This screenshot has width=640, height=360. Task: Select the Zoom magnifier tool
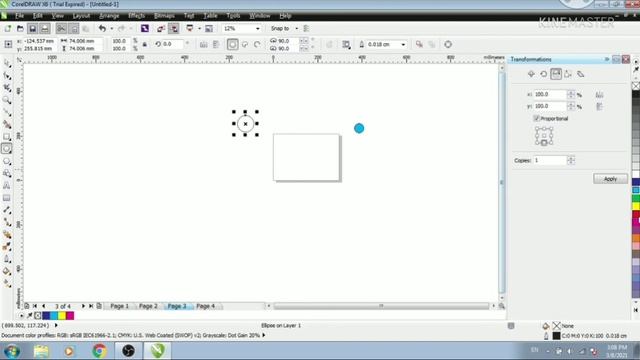[x=7, y=100]
